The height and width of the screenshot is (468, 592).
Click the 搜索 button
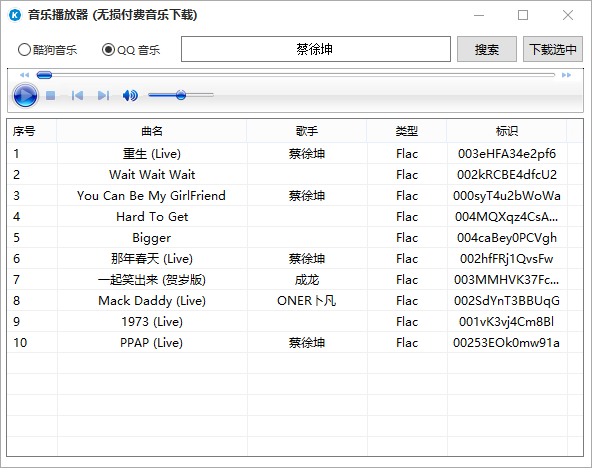point(487,49)
